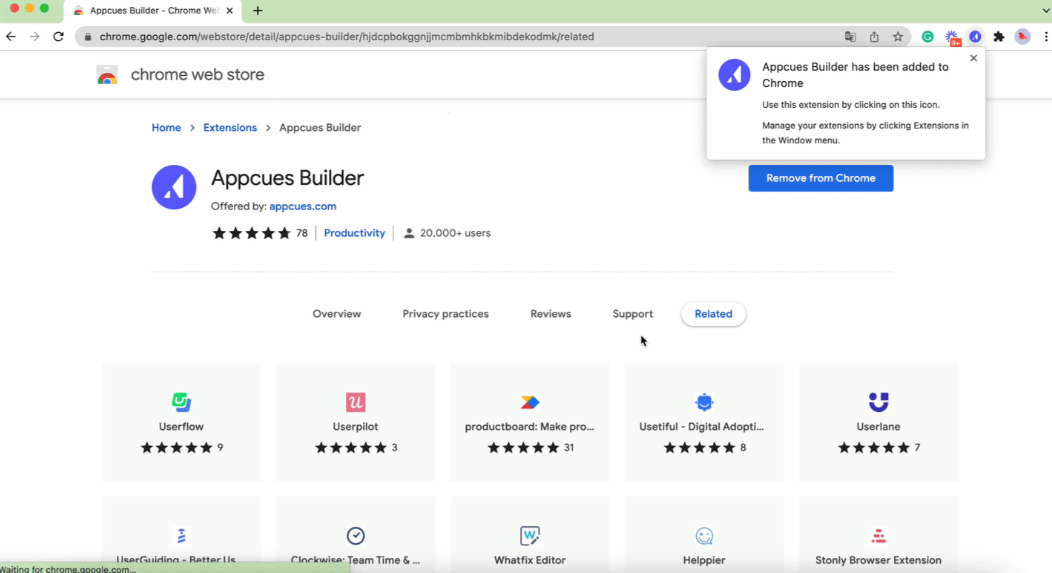Open the translate page icon
Screen dimensions: 1052x573
pyautogui.click(x=850, y=37)
